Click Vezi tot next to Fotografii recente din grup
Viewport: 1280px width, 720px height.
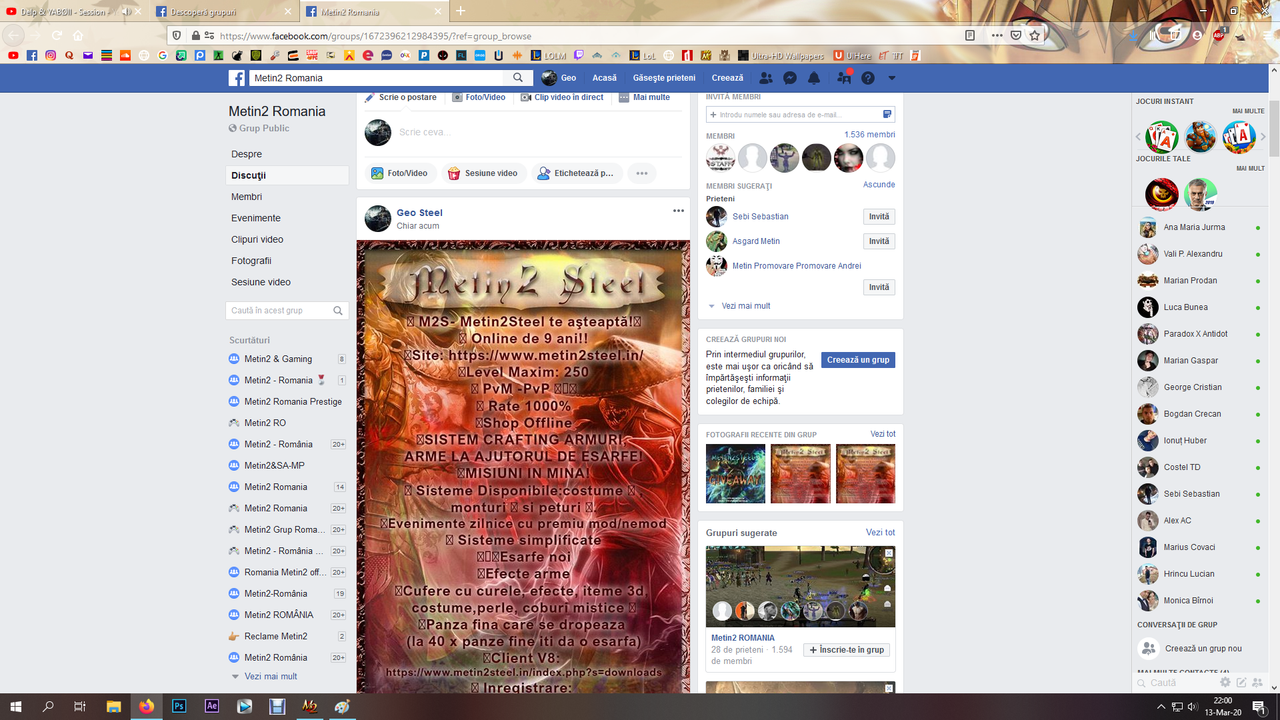tap(883, 434)
